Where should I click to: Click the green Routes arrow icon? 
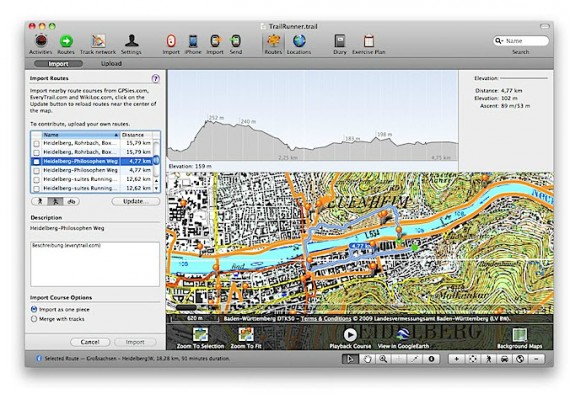pyautogui.click(x=66, y=41)
